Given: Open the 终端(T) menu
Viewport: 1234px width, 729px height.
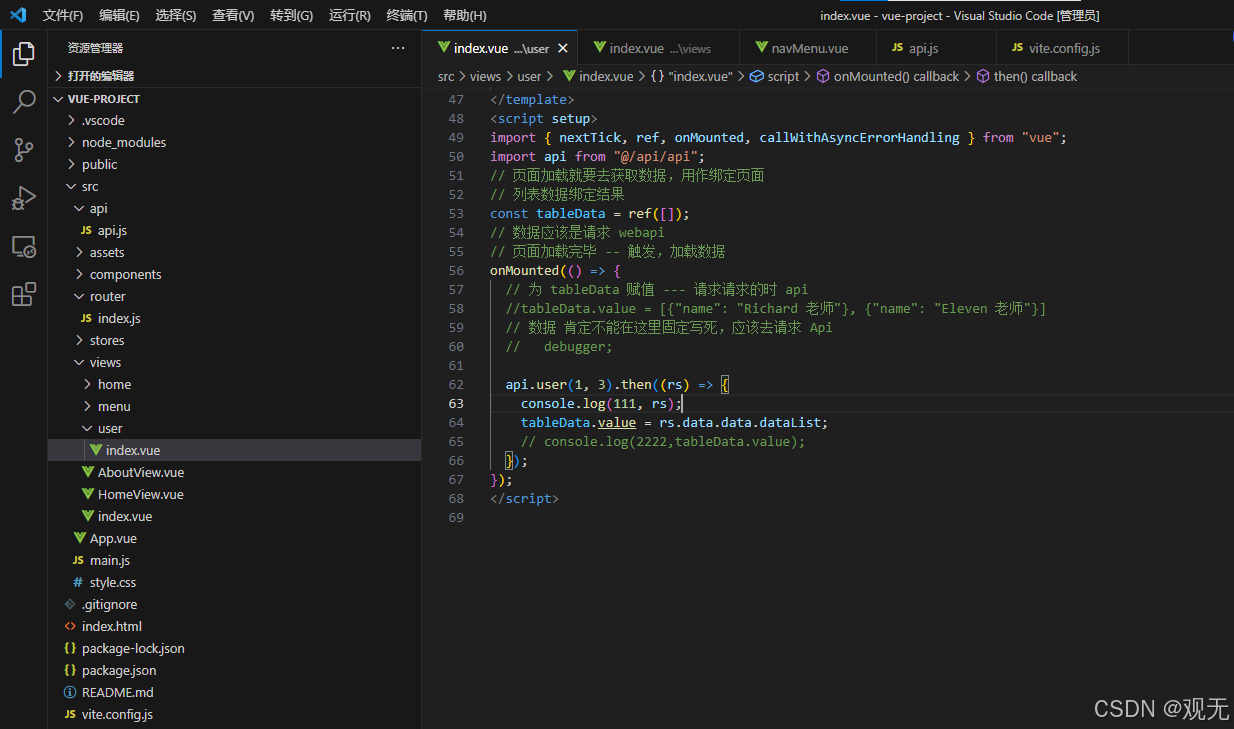Looking at the screenshot, I should pos(406,15).
